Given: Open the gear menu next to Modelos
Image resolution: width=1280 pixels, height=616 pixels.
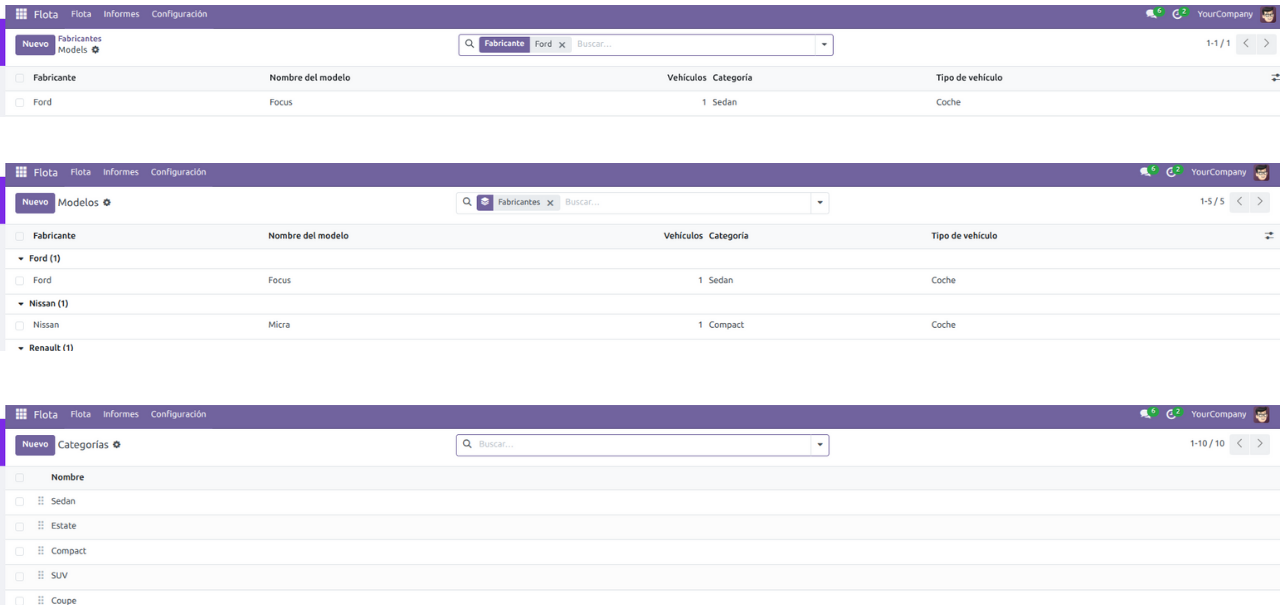Looking at the screenshot, I should [107, 202].
